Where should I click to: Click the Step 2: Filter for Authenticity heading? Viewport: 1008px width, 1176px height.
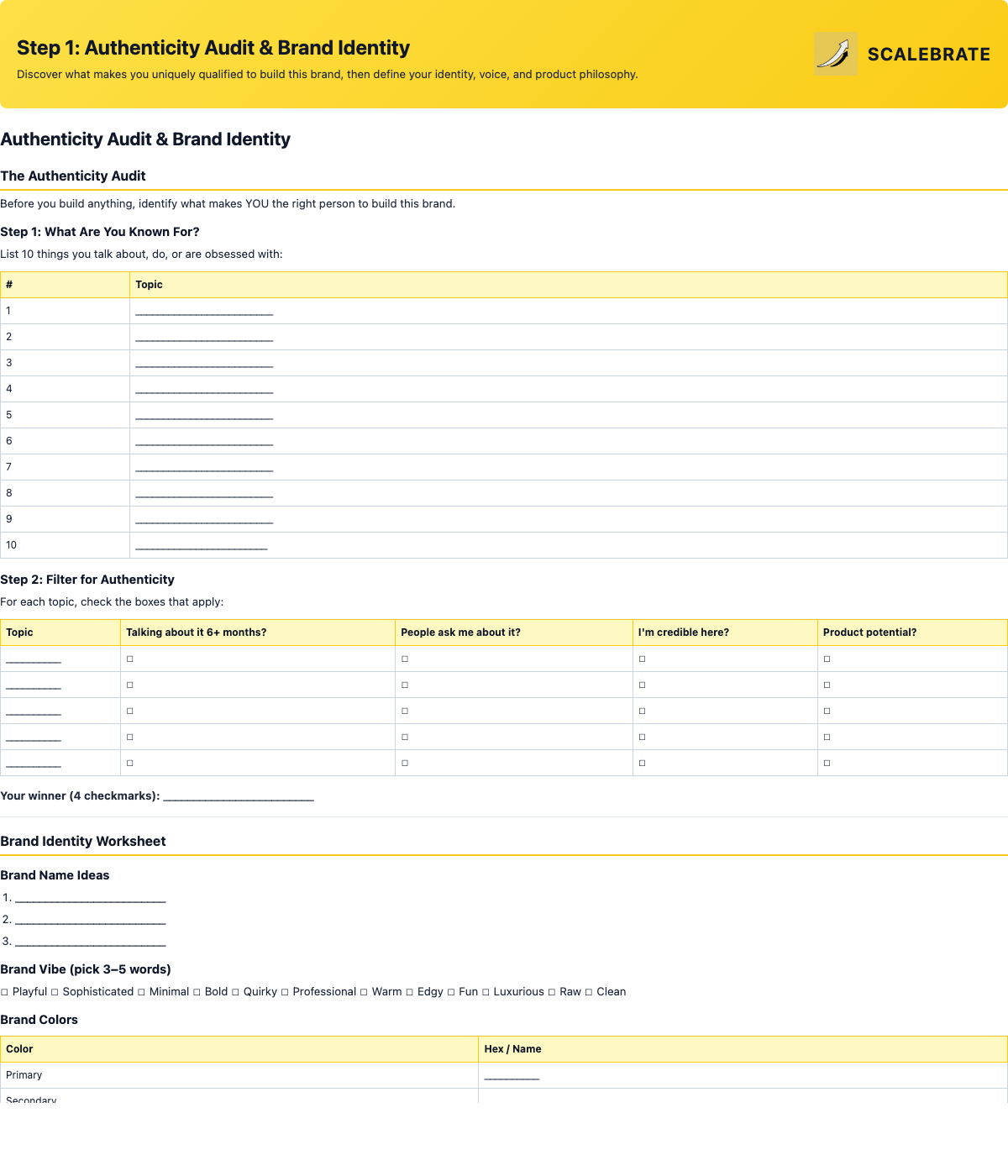[x=87, y=580]
